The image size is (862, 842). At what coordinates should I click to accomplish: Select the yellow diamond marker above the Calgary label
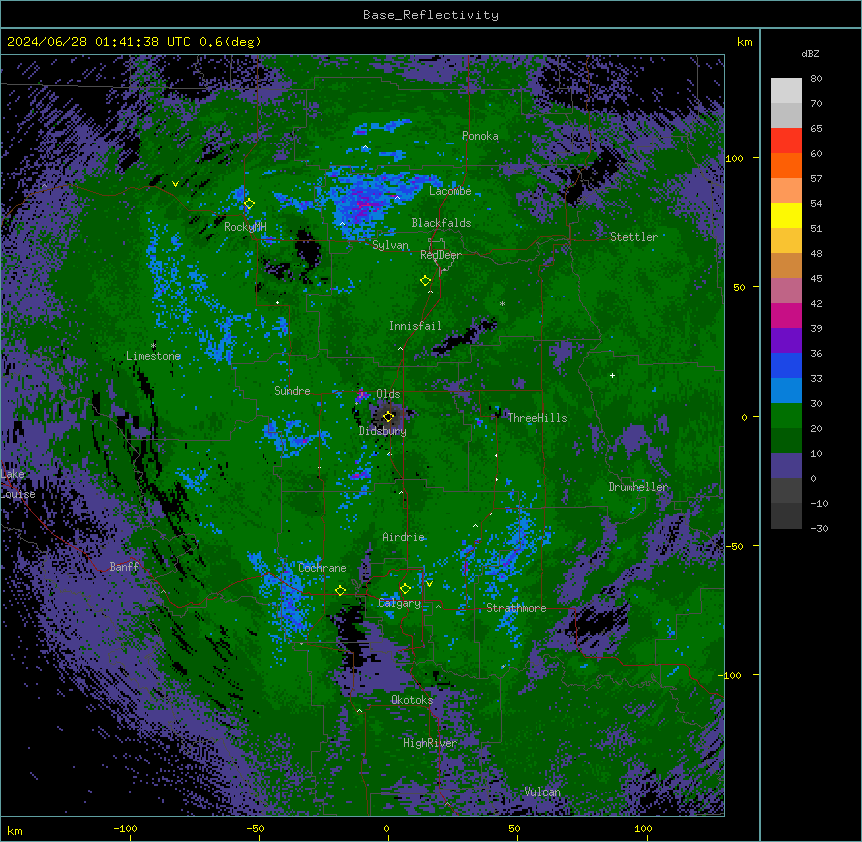(405, 589)
